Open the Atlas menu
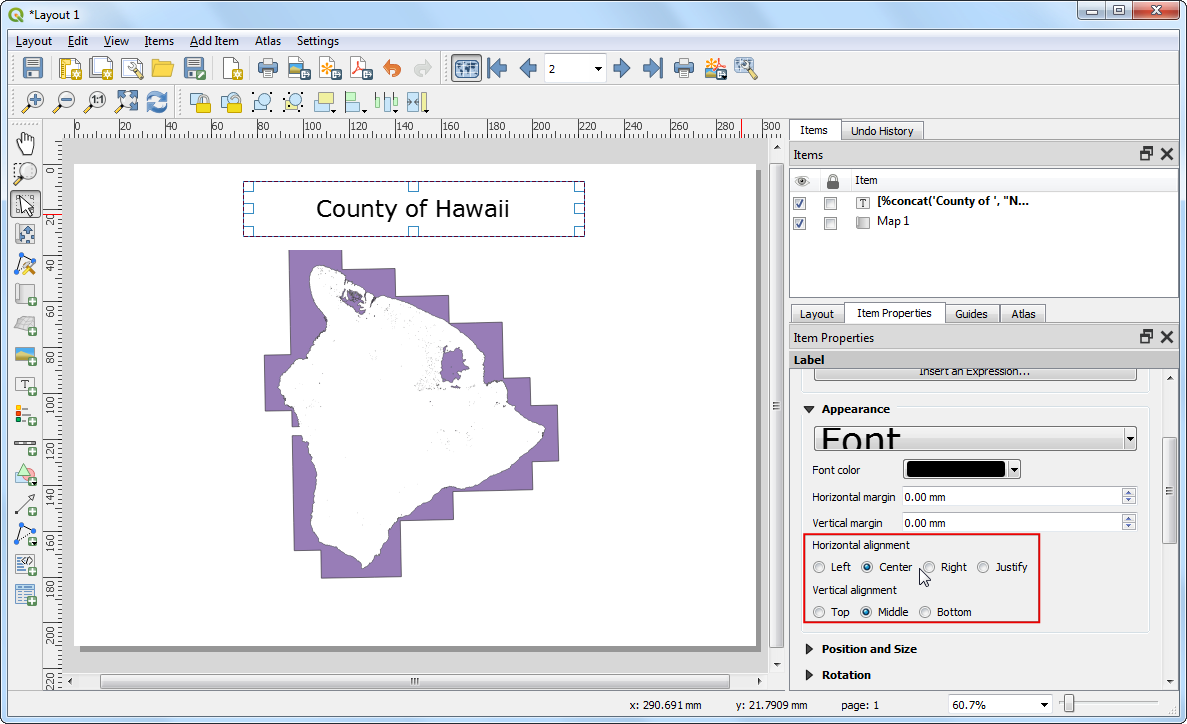Viewport: 1187px width, 724px height. click(x=267, y=41)
